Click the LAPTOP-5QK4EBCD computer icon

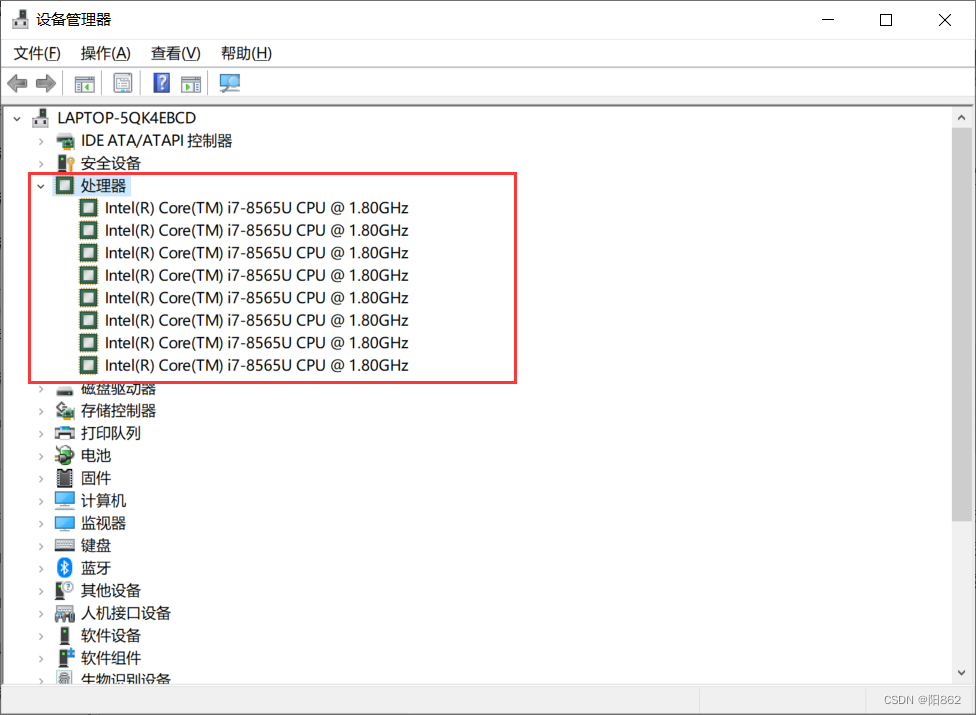click(41, 118)
